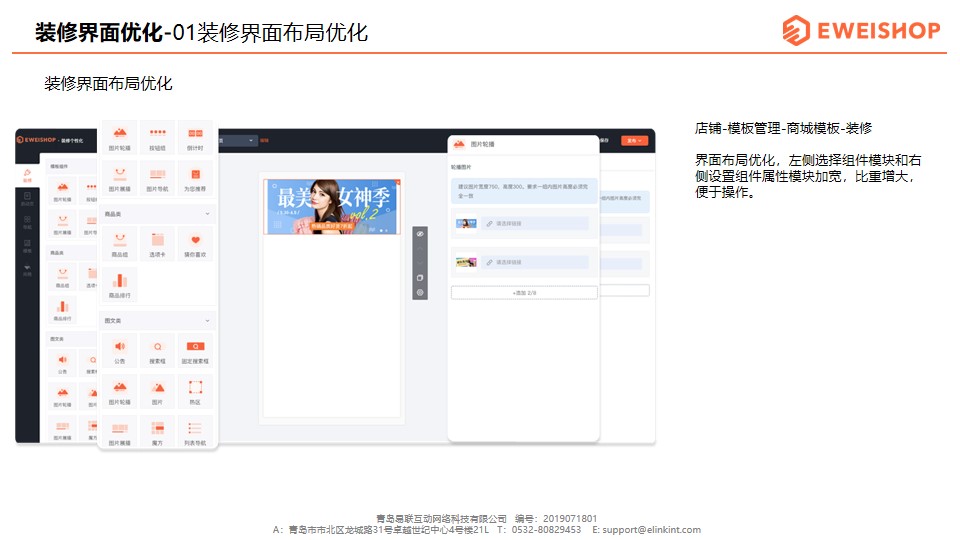Viewport: 960px width, 540px height.
Task: Toggle component visibility with the eye icon
Action: [x=420, y=234]
